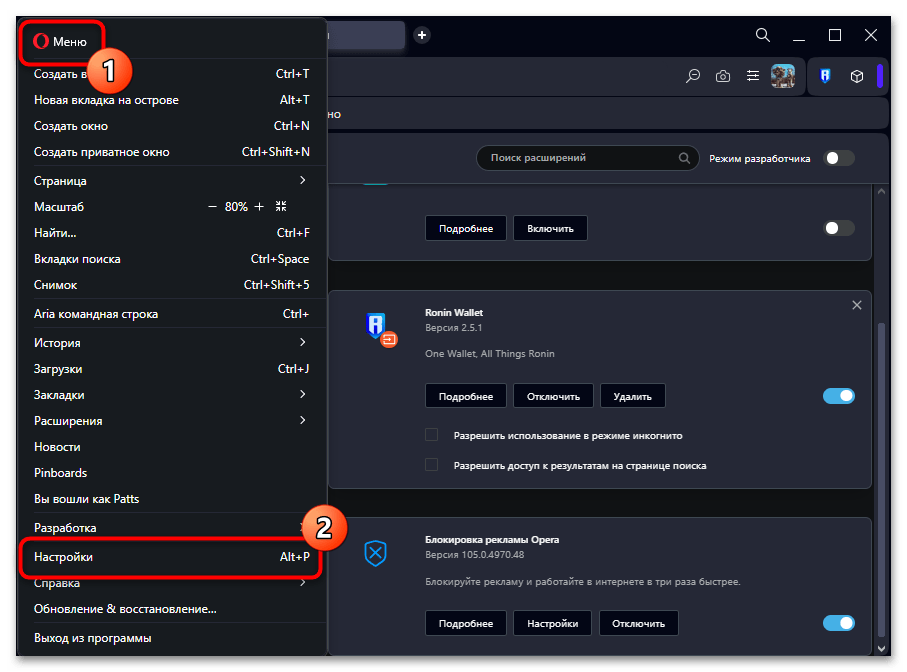Open Найти... menu entry
This screenshot has width=907, height=672.
(x=172, y=232)
